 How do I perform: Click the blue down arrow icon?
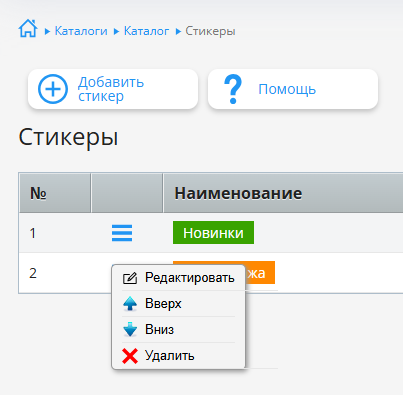[x=130, y=330]
